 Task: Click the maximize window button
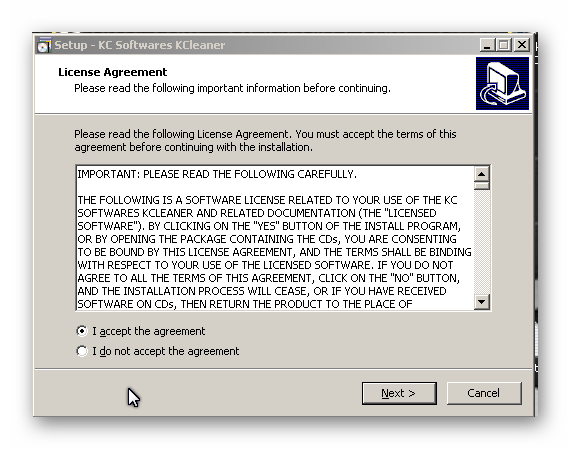504,45
